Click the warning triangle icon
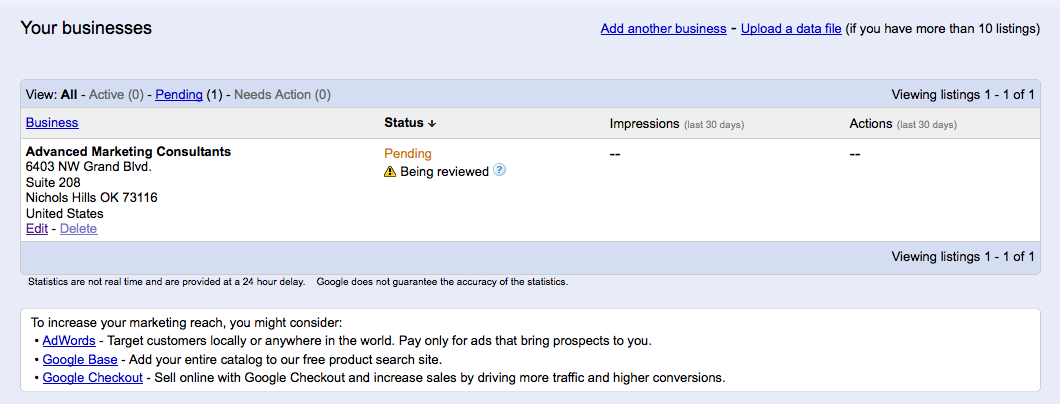 click(390, 172)
